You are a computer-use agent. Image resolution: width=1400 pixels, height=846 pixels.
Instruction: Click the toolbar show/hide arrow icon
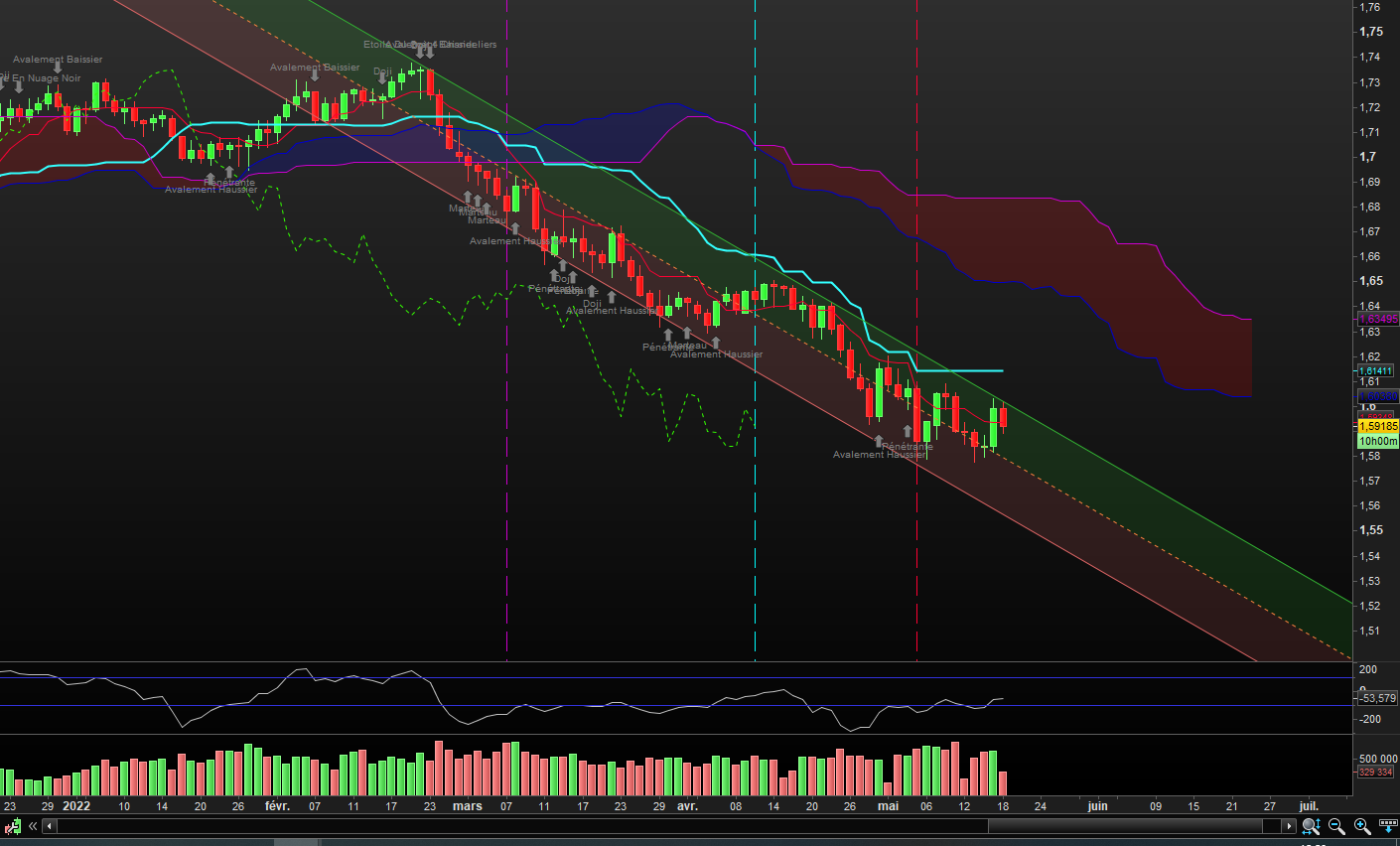(1388, 826)
